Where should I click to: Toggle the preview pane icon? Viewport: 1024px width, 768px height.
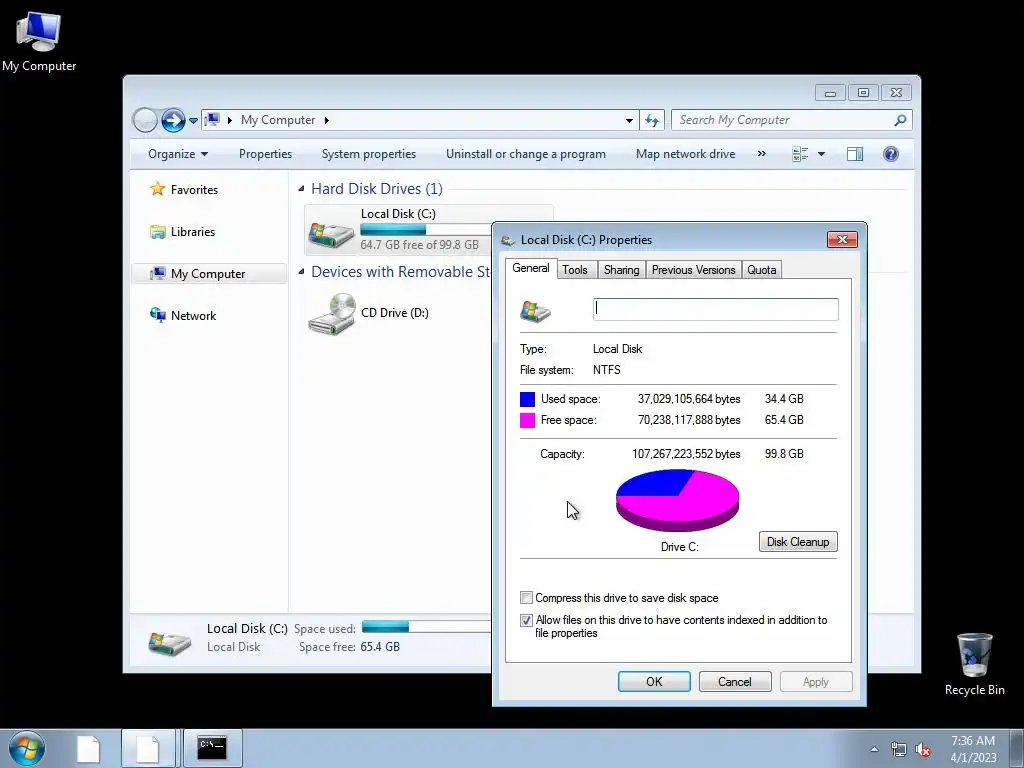point(855,154)
